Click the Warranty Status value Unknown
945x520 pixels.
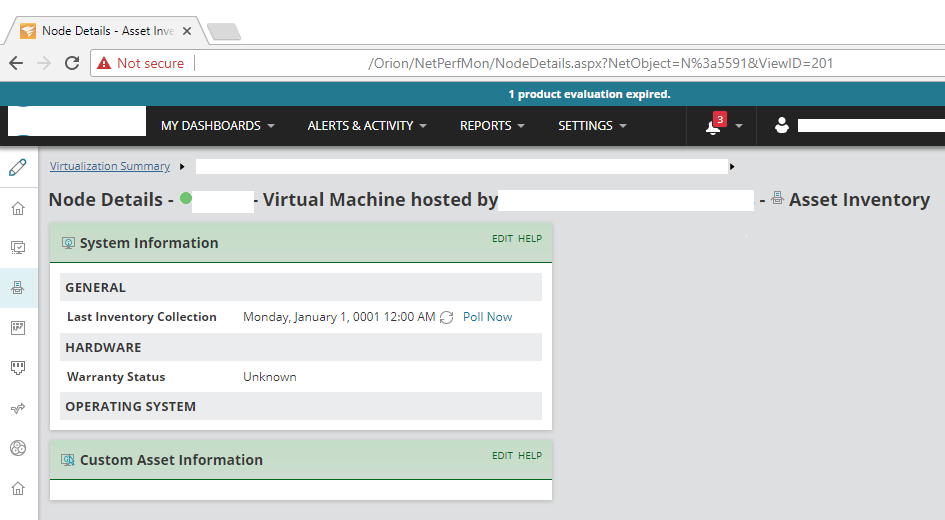point(269,377)
